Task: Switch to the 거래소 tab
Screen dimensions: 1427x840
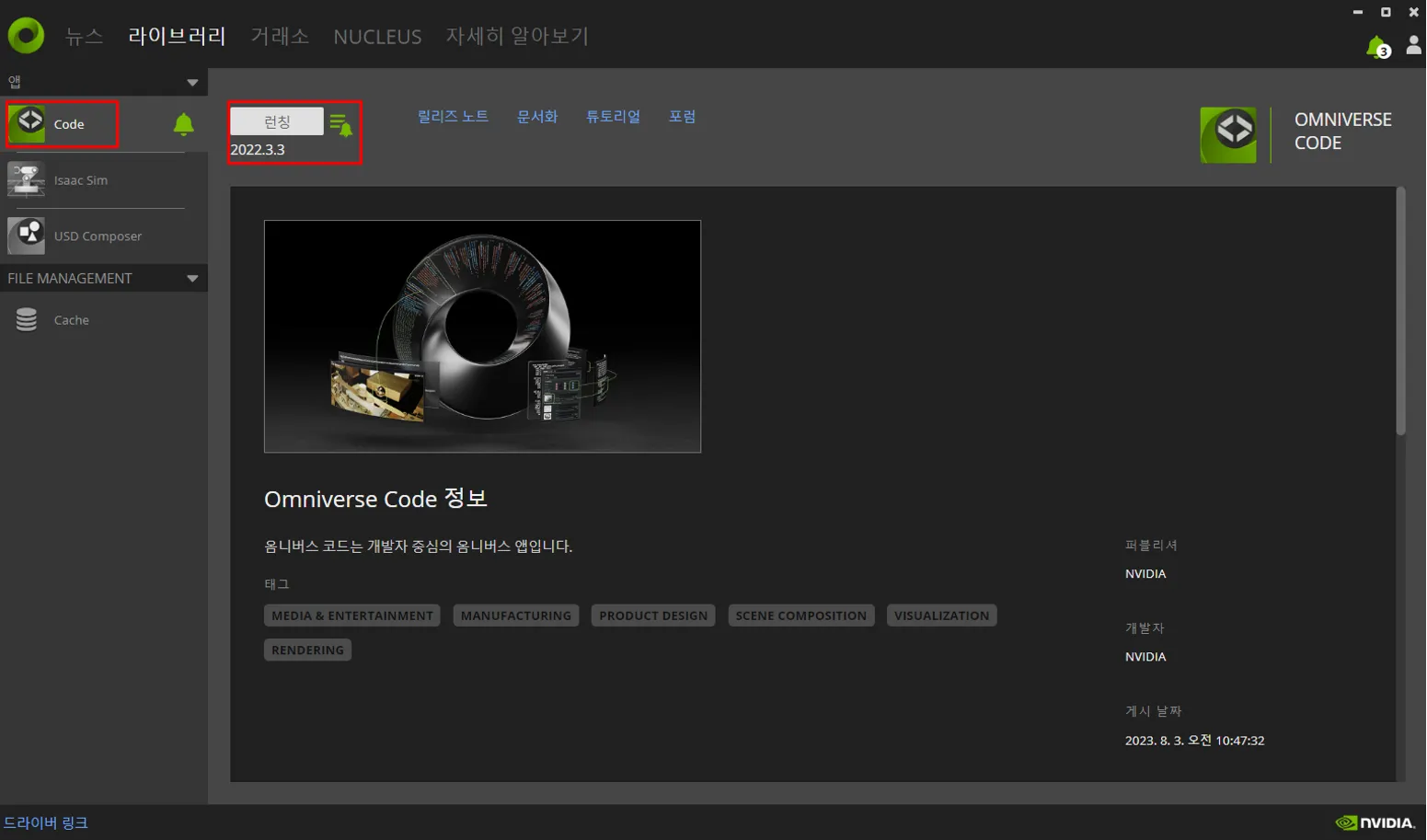Action: click(x=280, y=36)
